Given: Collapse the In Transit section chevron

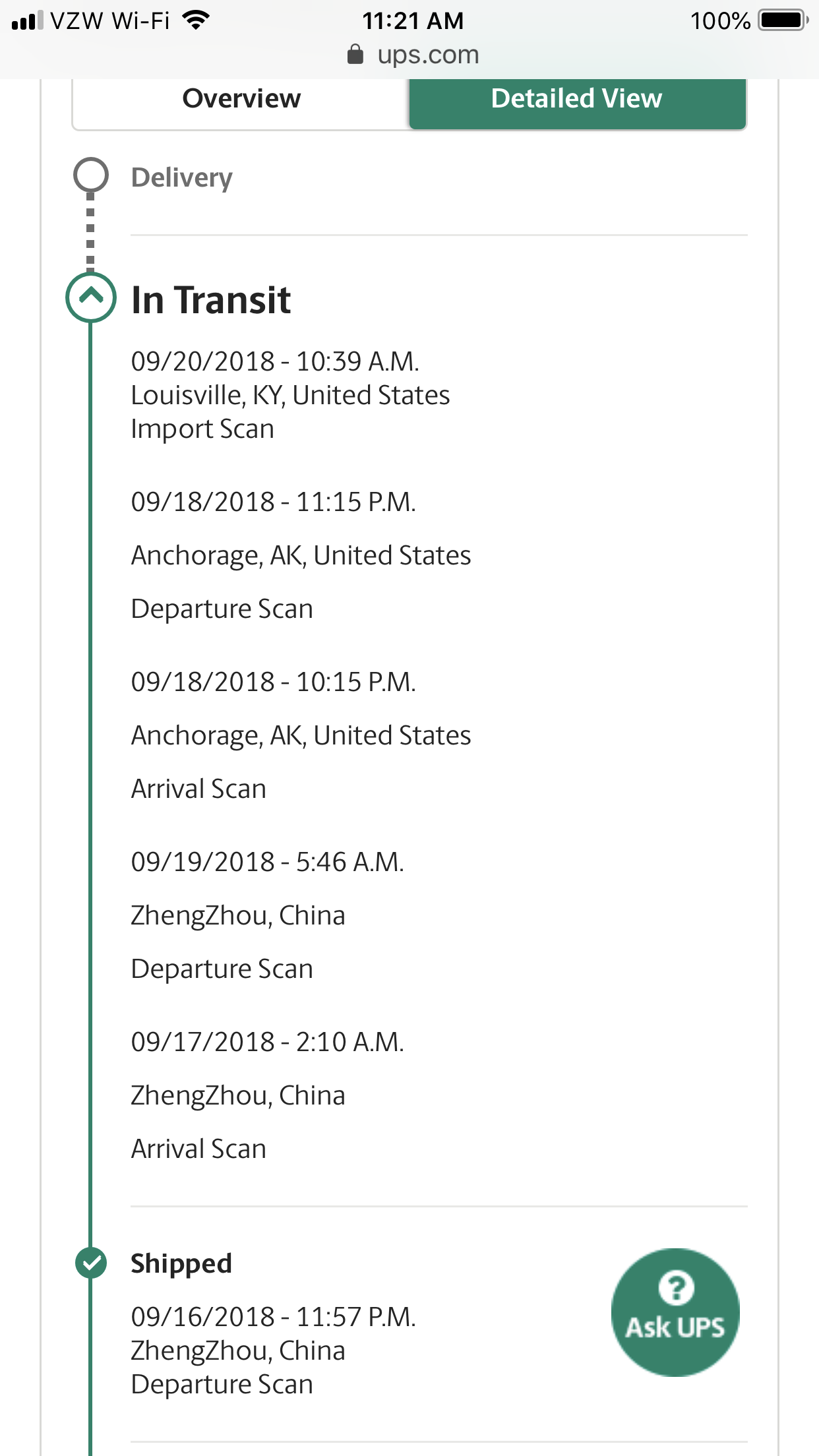Looking at the screenshot, I should pyautogui.click(x=91, y=297).
